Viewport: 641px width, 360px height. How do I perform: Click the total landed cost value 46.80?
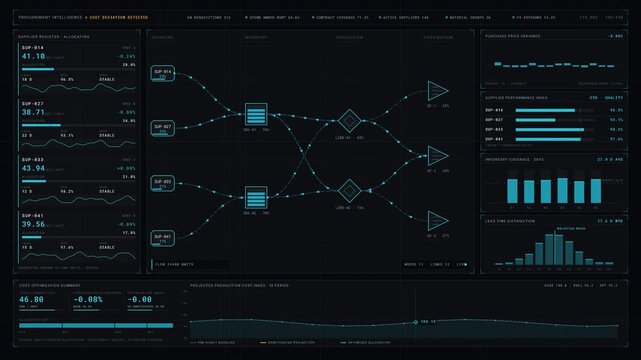click(31, 300)
